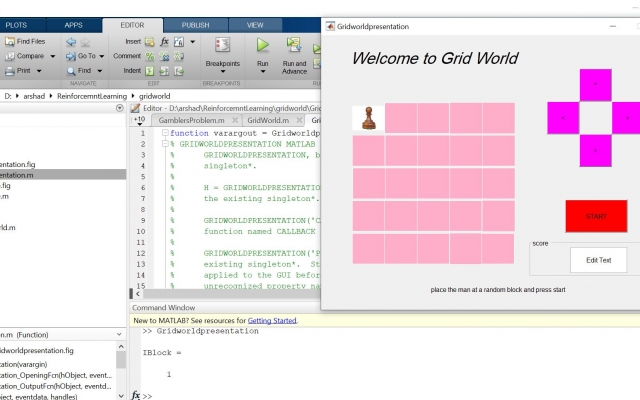
Task: Click the Print icon
Action: [x=10, y=71]
